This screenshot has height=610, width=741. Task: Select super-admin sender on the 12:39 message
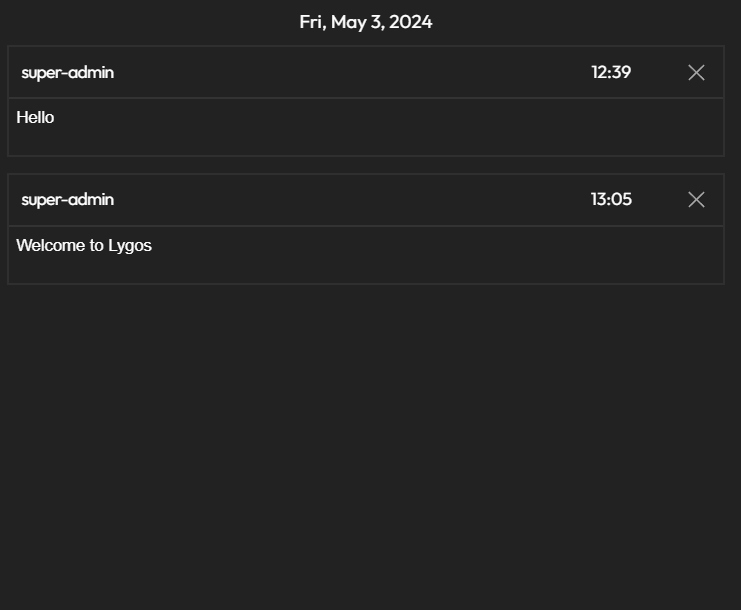67,72
